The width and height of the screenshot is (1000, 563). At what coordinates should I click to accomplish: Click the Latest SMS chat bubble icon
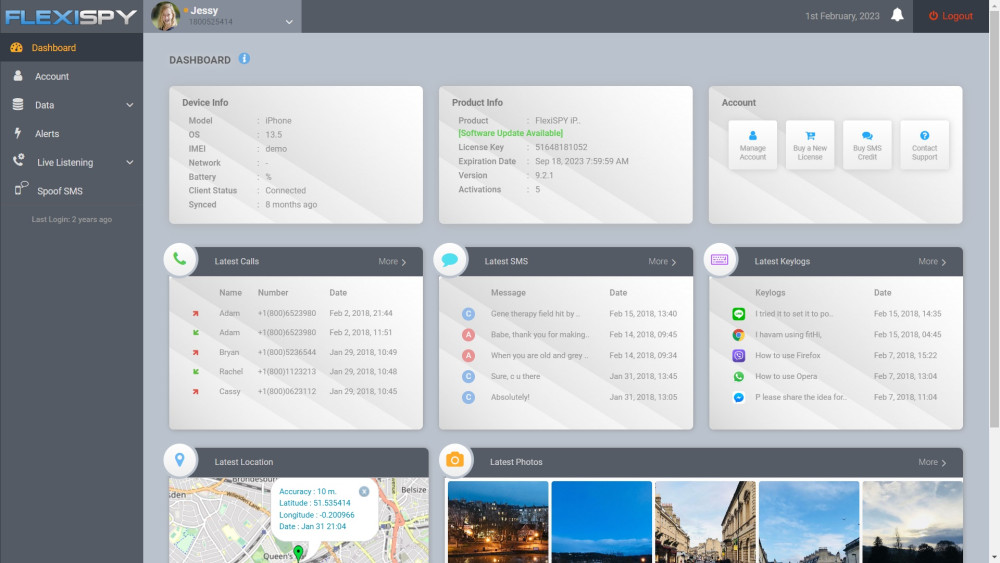(450, 260)
